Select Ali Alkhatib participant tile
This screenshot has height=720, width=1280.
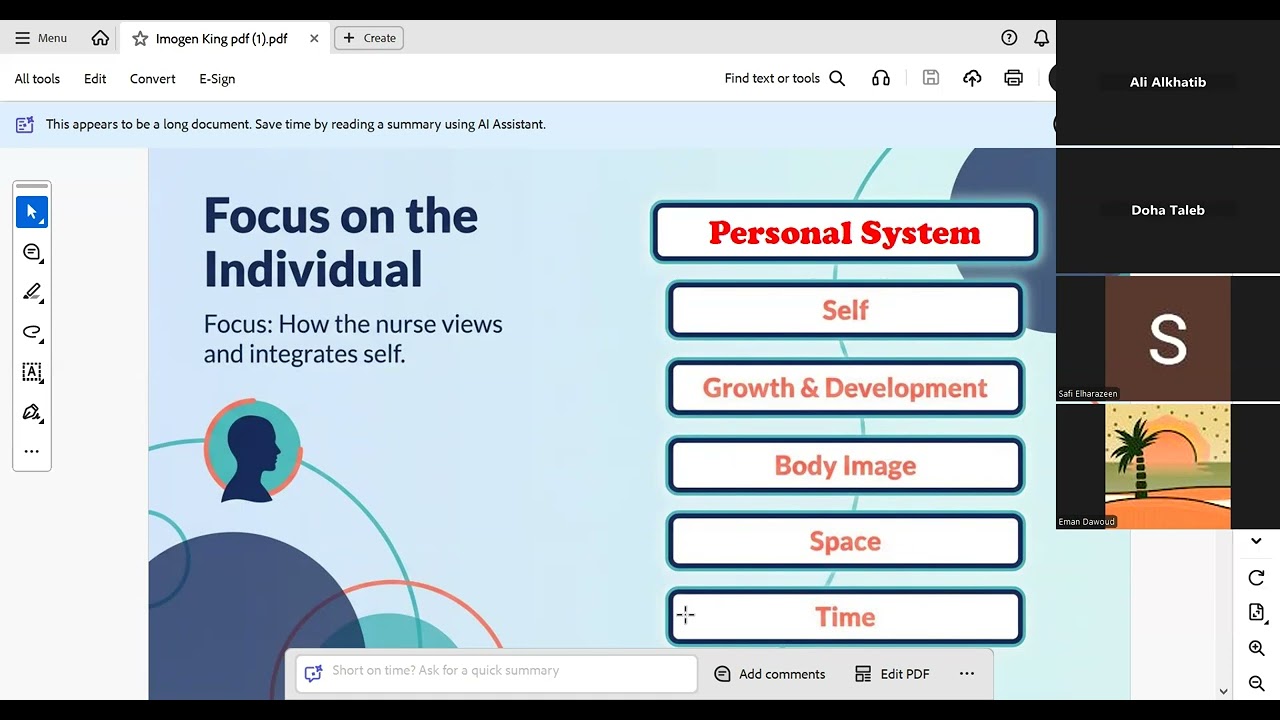(1168, 82)
